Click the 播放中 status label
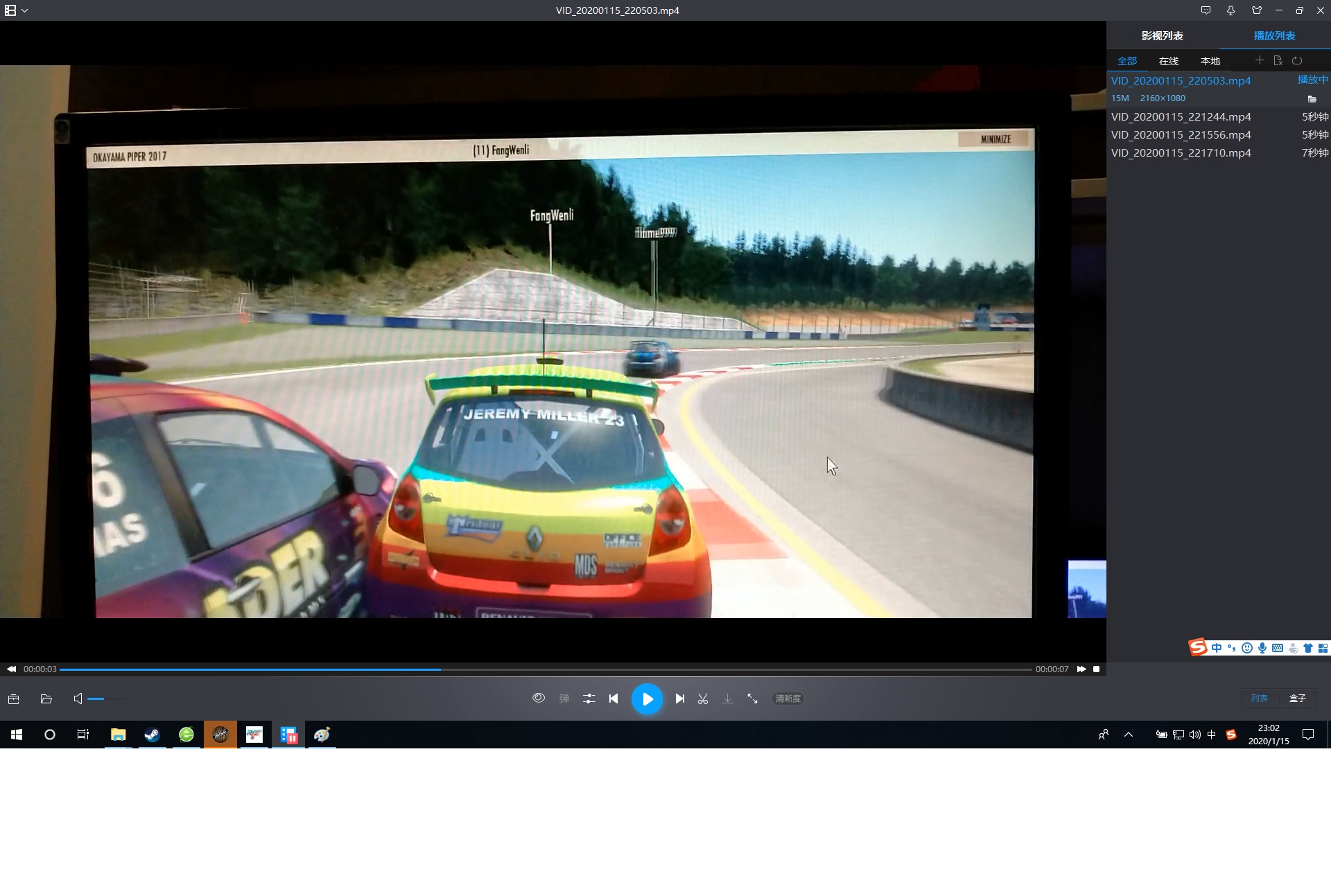This screenshot has height=896, width=1331. tap(1313, 80)
